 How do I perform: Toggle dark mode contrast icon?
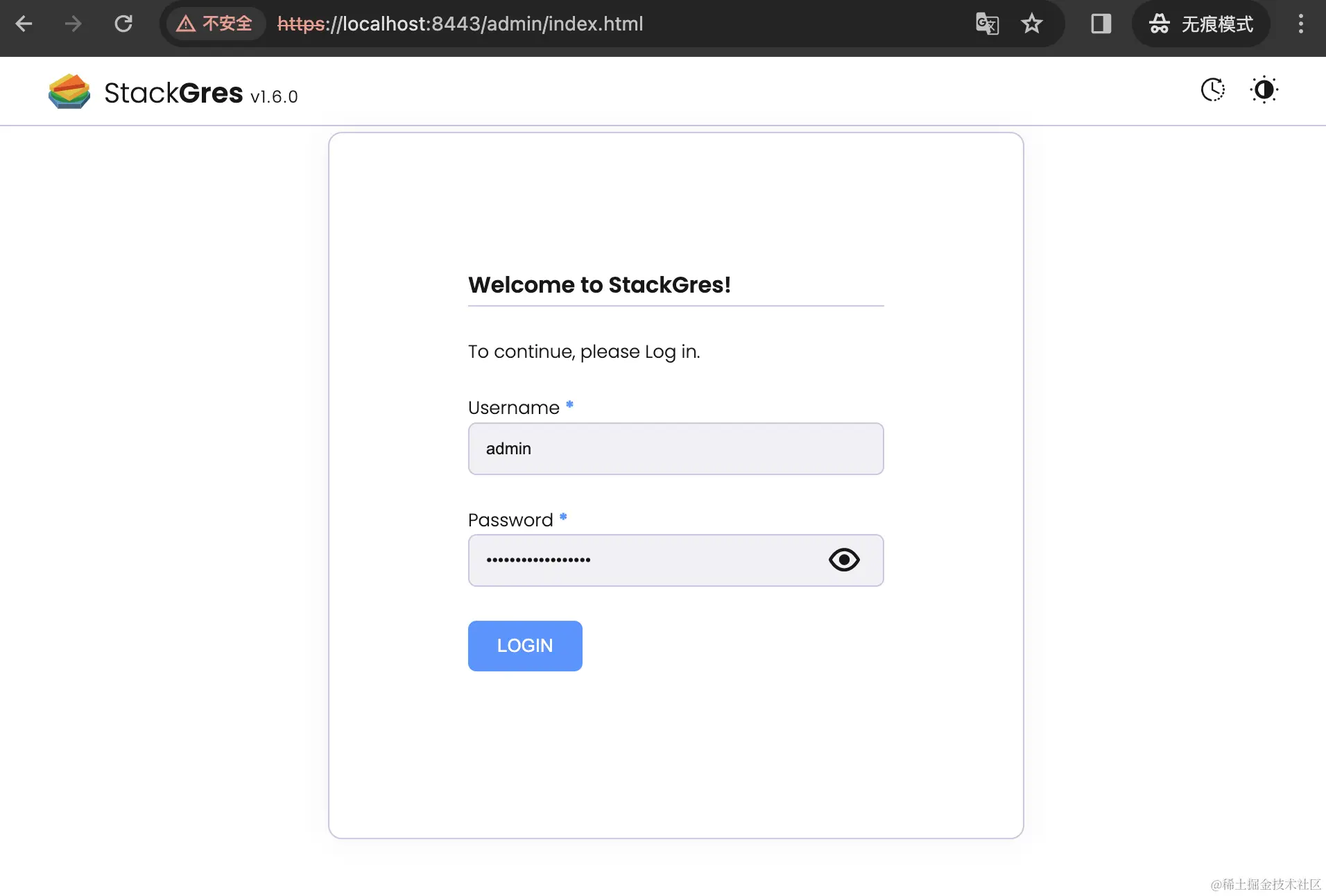tap(1264, 89)
